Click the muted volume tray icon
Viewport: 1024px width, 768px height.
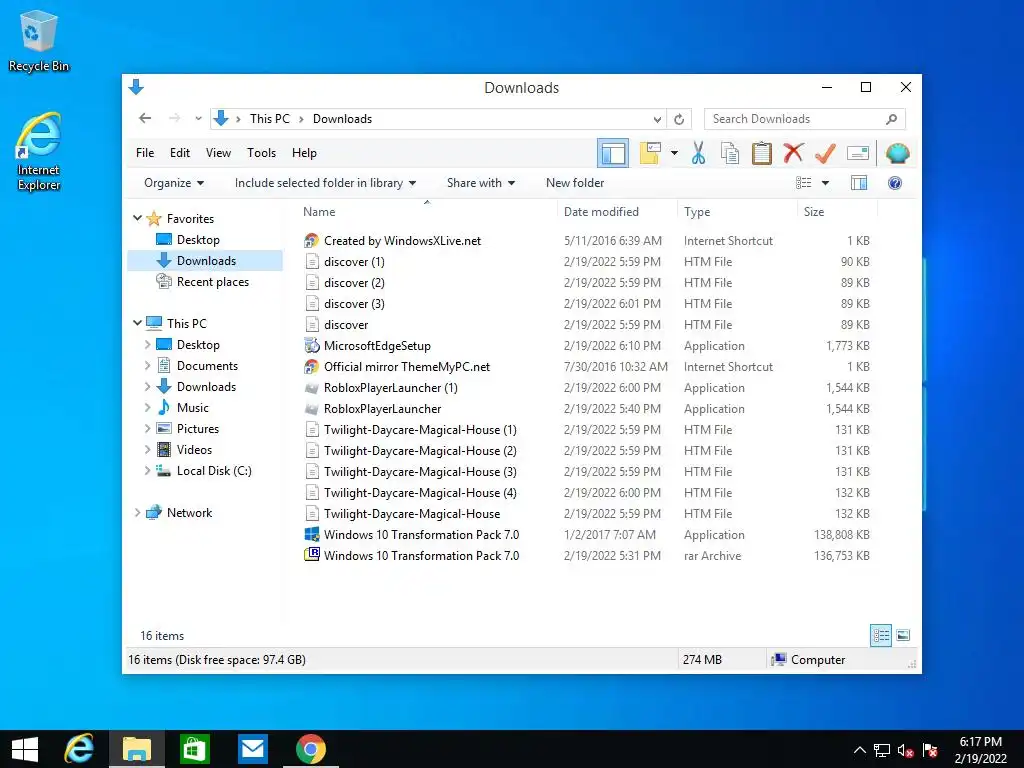click(x=905, y=750)
